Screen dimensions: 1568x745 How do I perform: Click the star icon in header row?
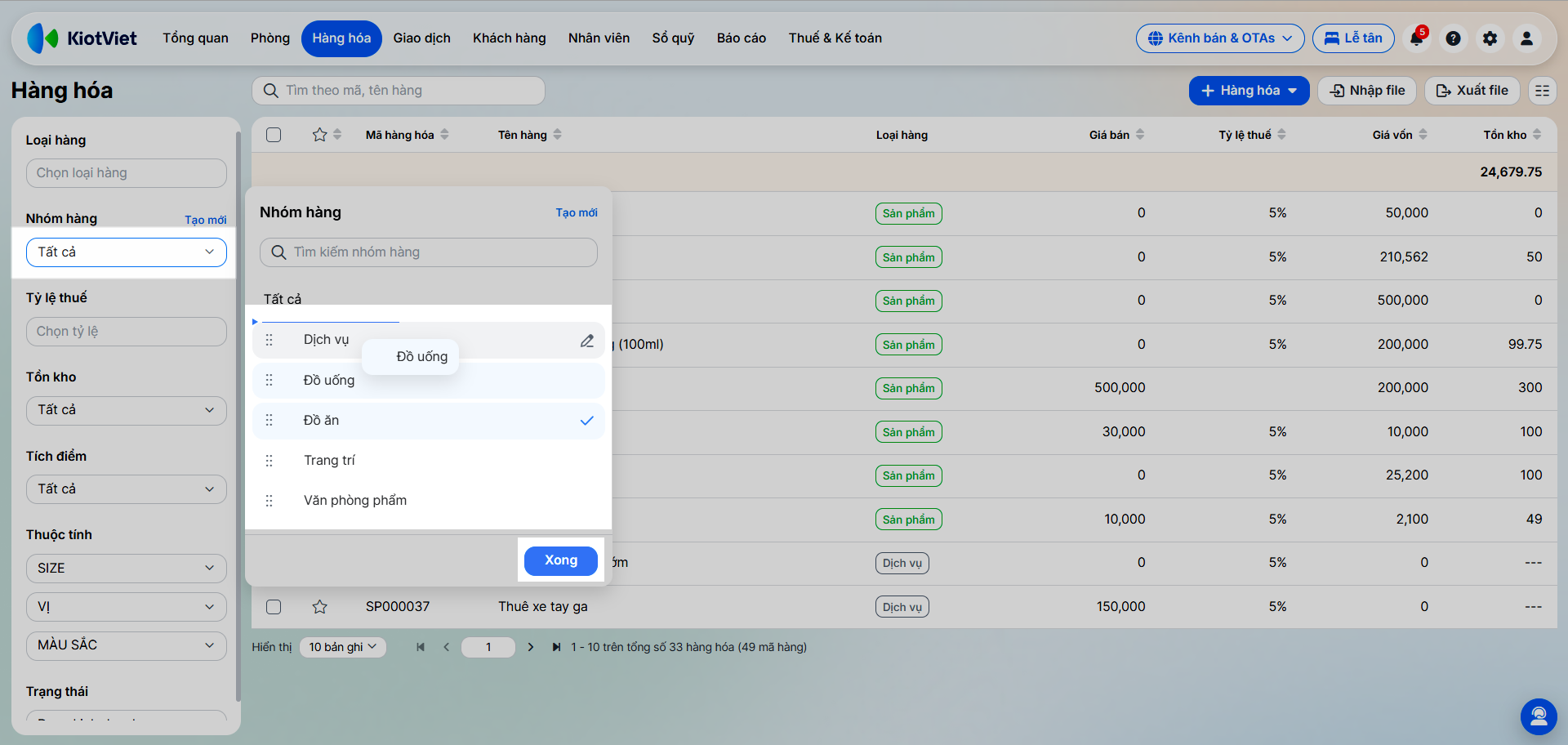(x=319, y=135)
